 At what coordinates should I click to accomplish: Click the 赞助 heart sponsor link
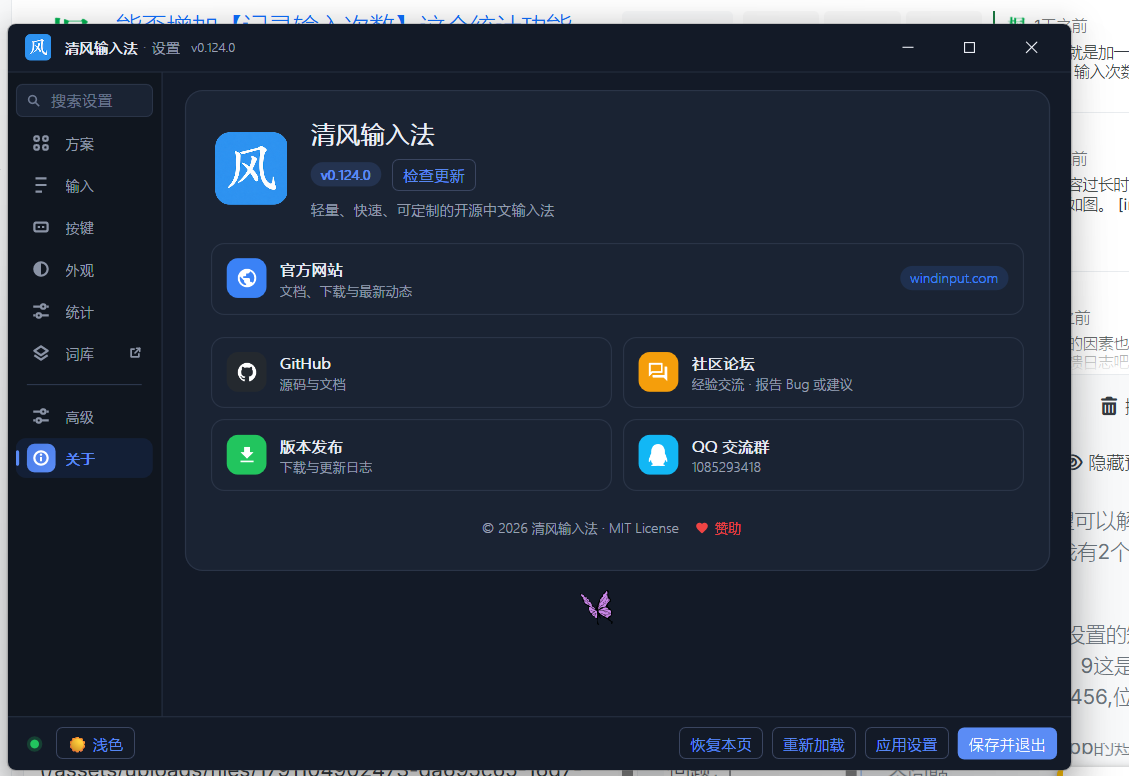click(x=719, y=528)
